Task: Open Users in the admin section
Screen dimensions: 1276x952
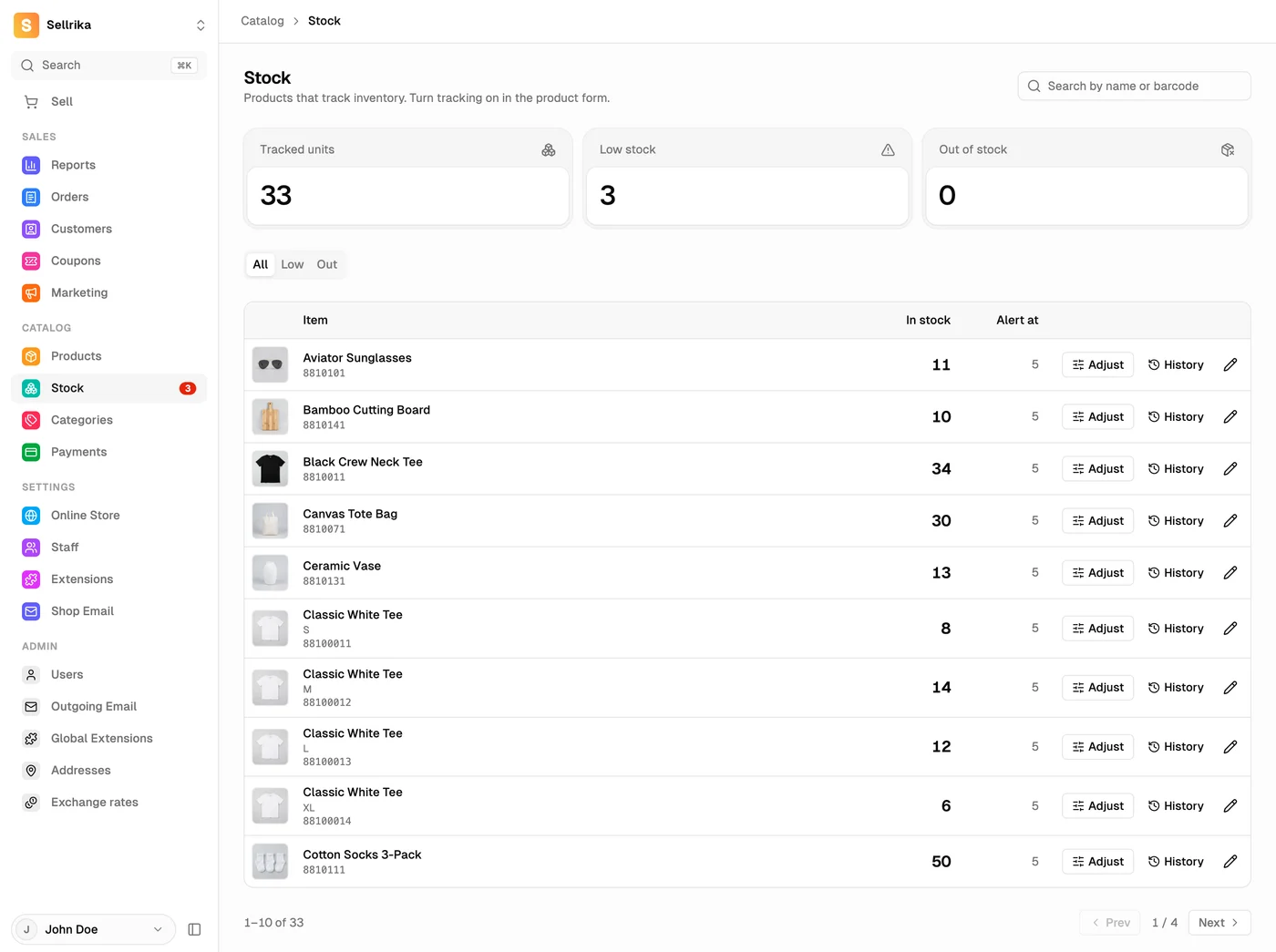Action: click(109, 675)
